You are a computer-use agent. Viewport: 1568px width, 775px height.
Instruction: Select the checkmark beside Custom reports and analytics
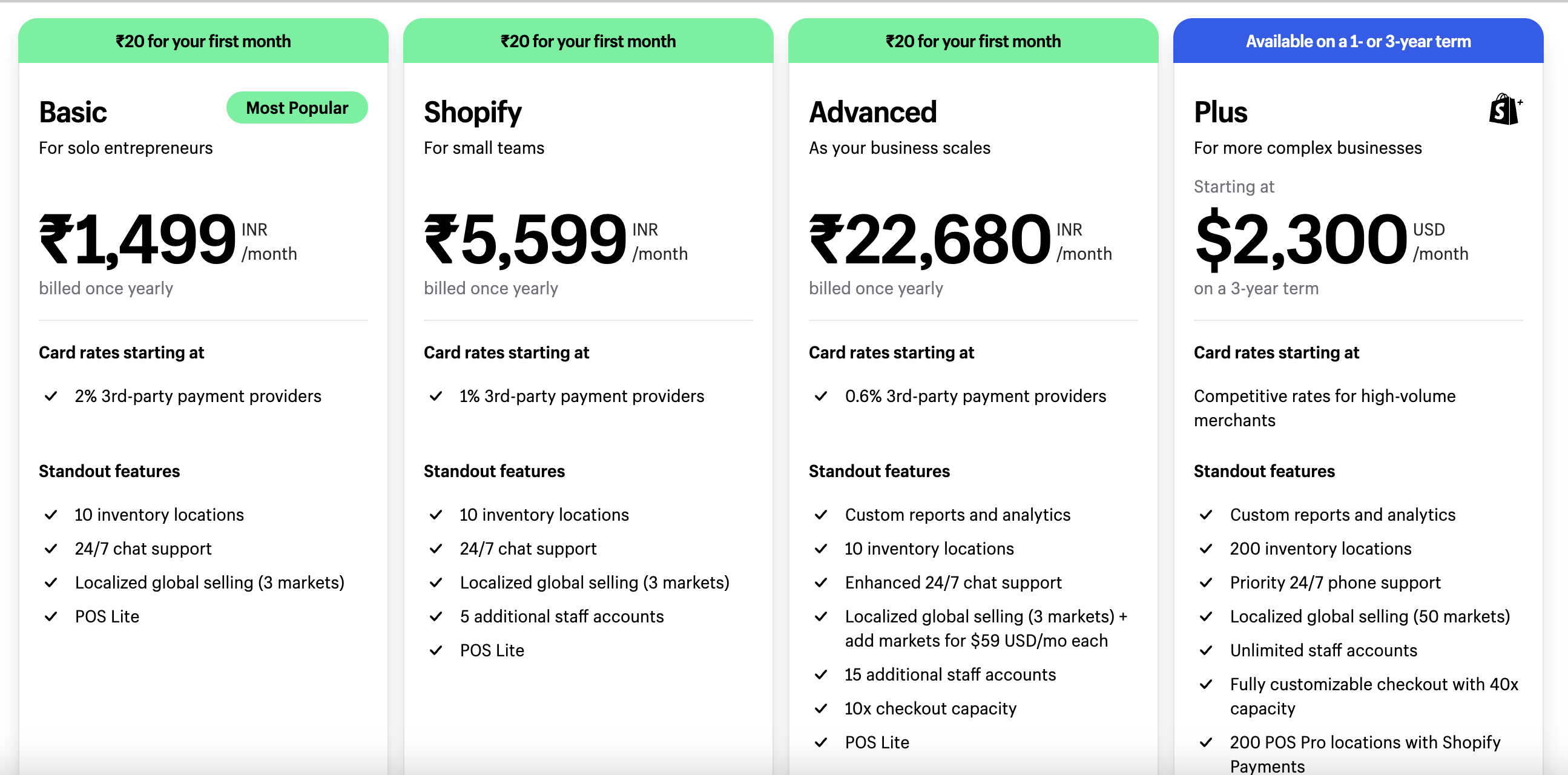click(x=820, y=515)
